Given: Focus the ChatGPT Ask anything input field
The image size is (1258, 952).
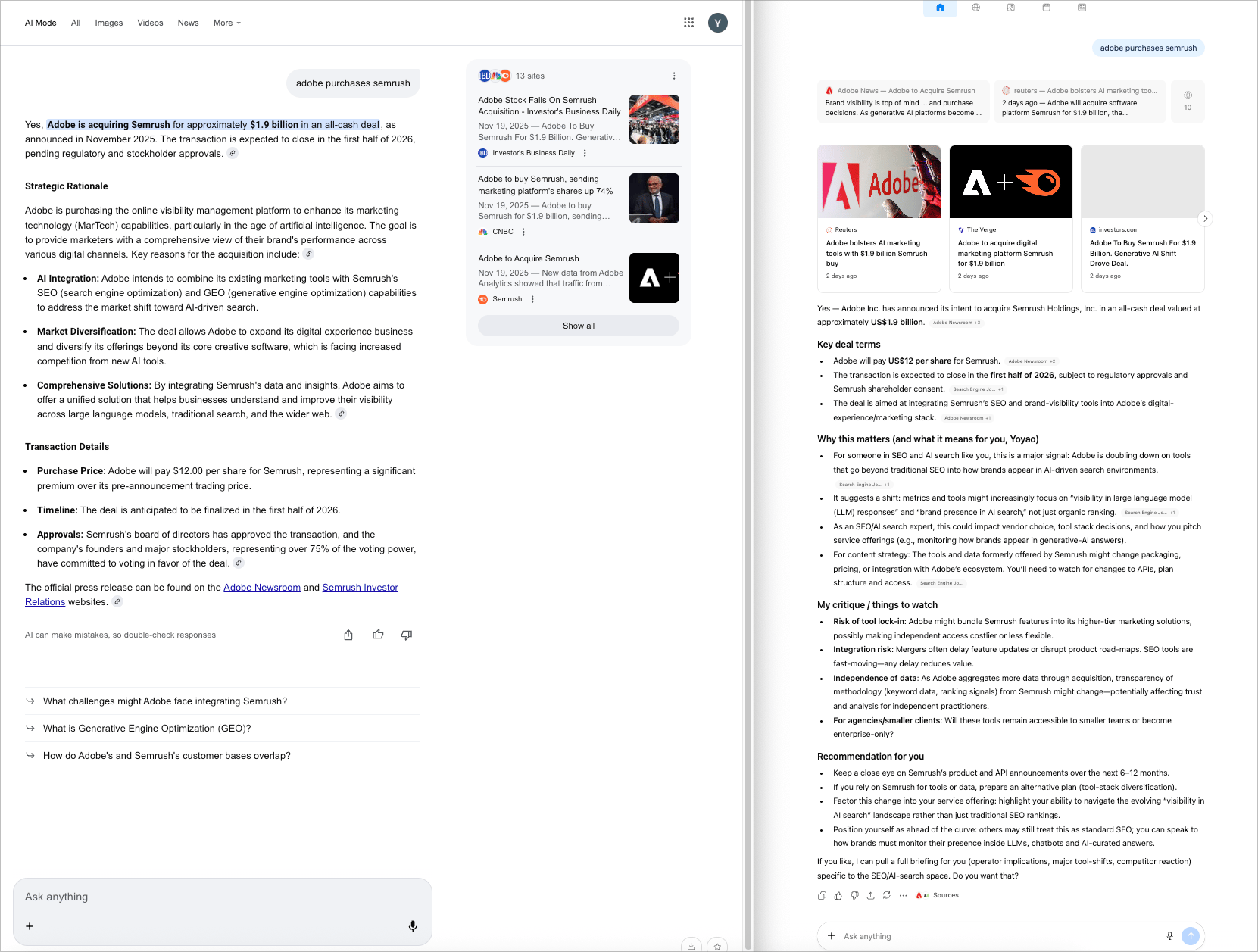Looking at the screenshot, I should [1000, 936].
